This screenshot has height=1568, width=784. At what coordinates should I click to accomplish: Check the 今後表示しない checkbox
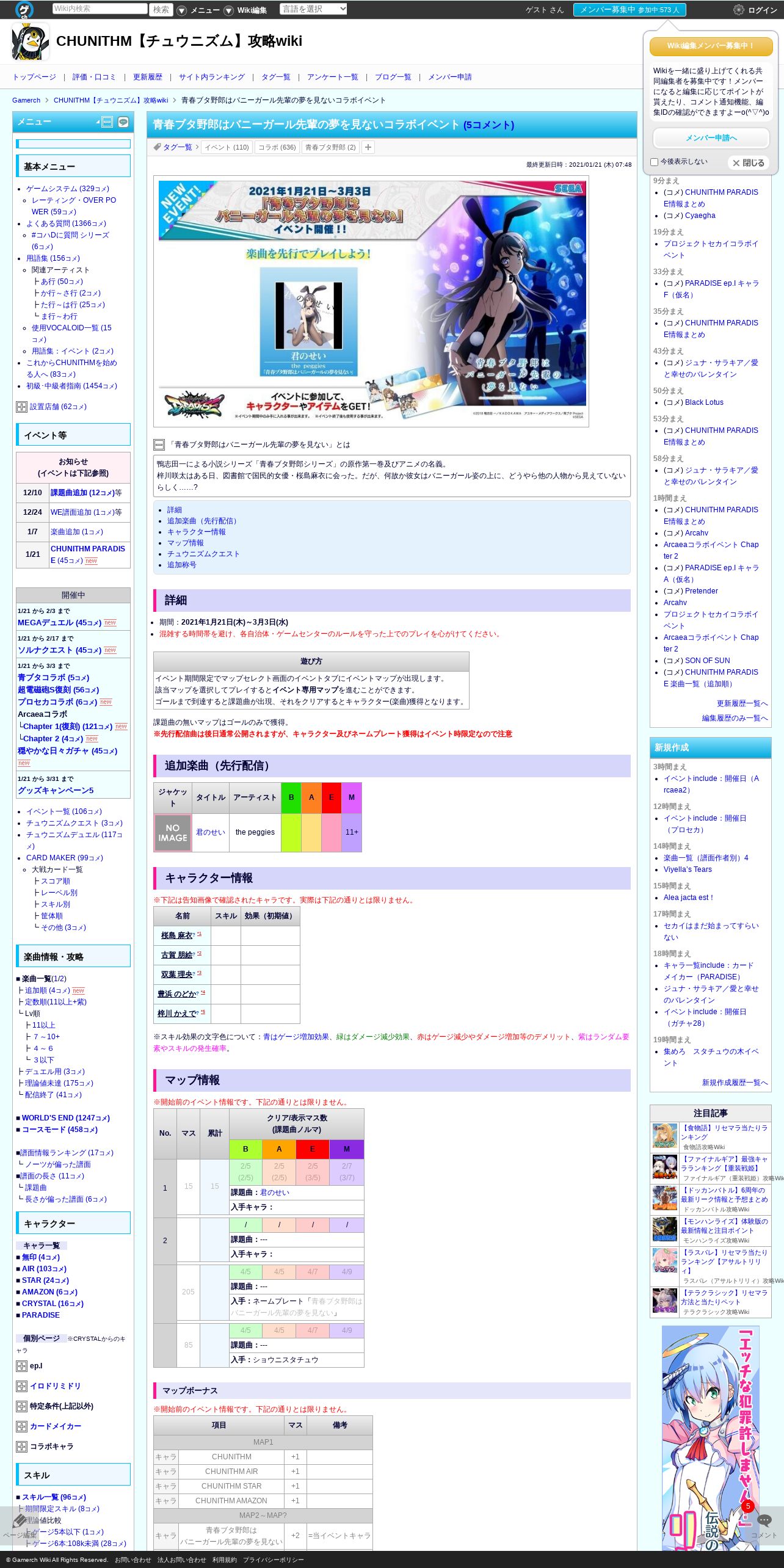click(x=654, y=162)
